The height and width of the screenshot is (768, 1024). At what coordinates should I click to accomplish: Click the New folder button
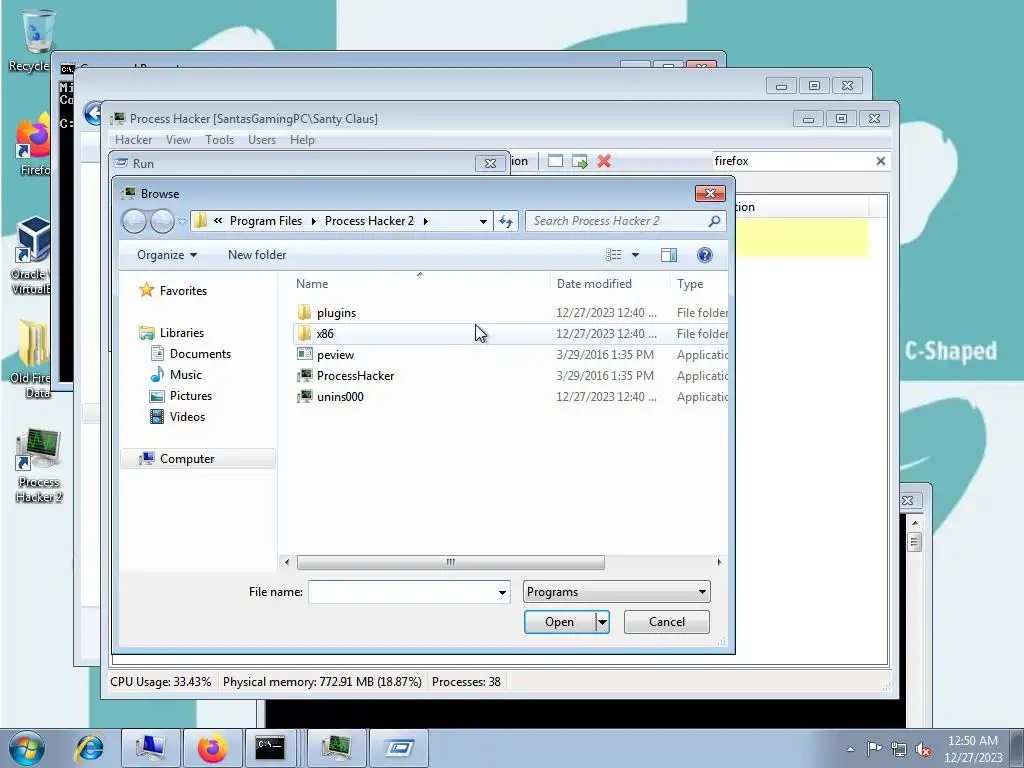point(257,255)
